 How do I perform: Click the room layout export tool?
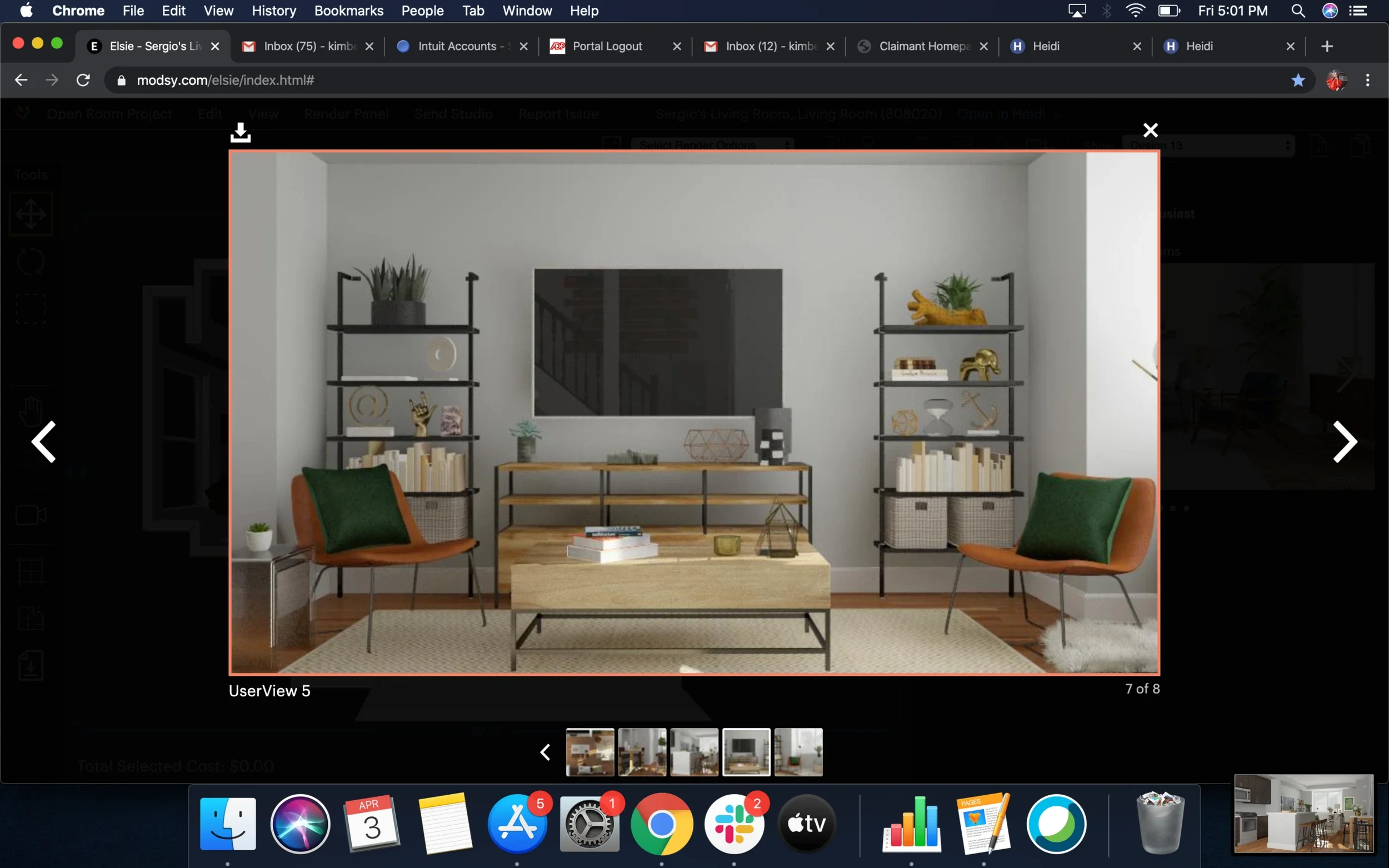click(x=31, y=618)
